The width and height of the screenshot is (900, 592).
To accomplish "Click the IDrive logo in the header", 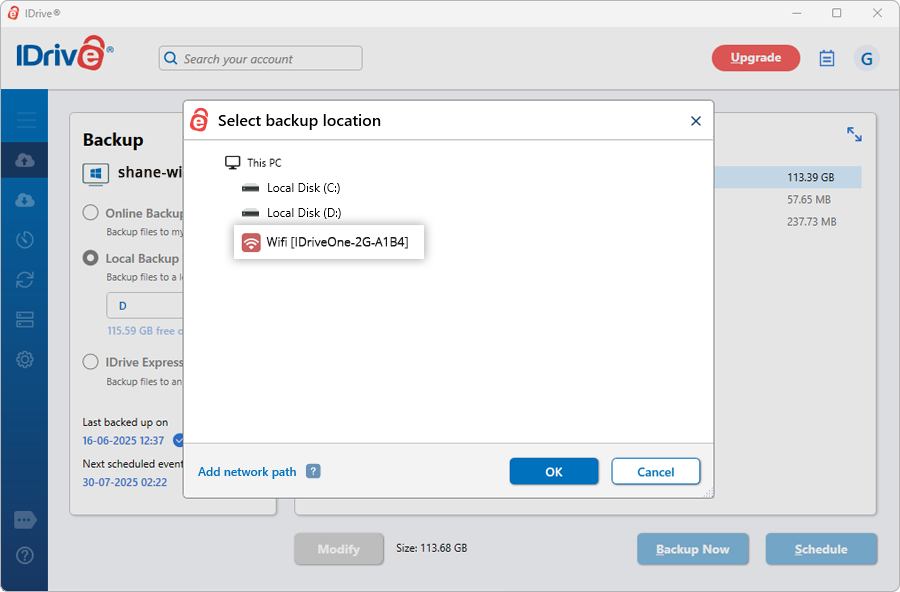I will [64, 53].
